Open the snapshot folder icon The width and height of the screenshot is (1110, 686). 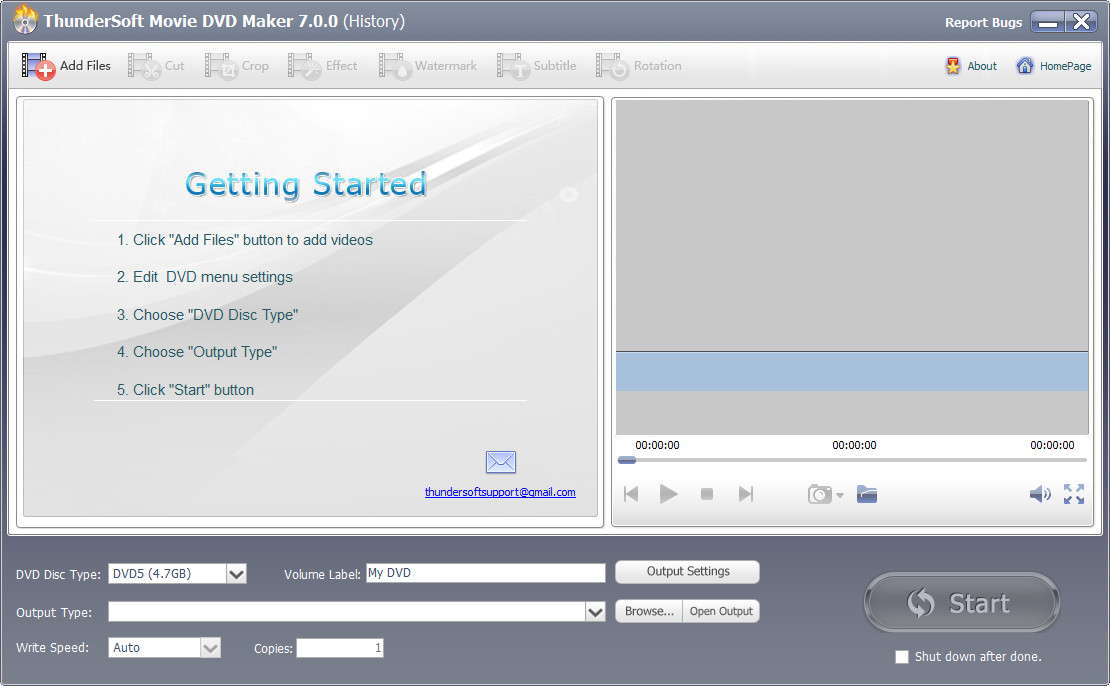point(866,493)
